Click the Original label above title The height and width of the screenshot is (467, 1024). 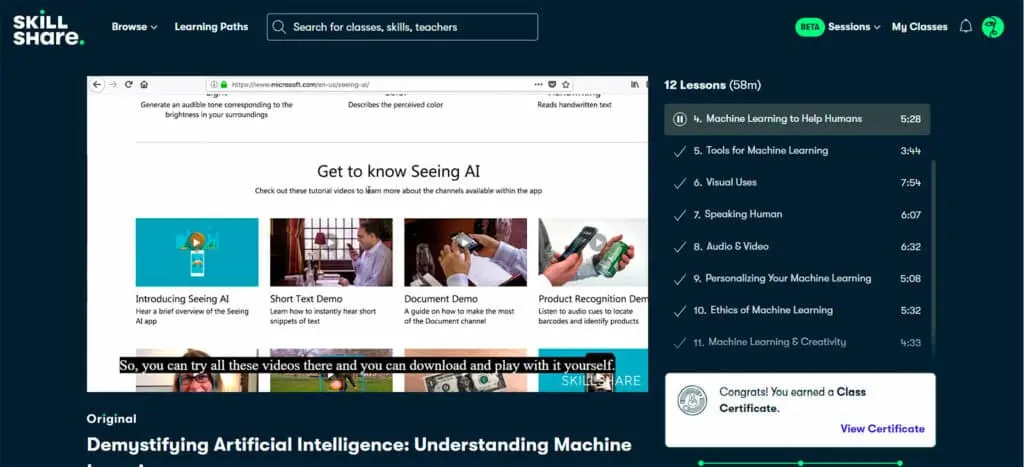[x=112, y=419]
